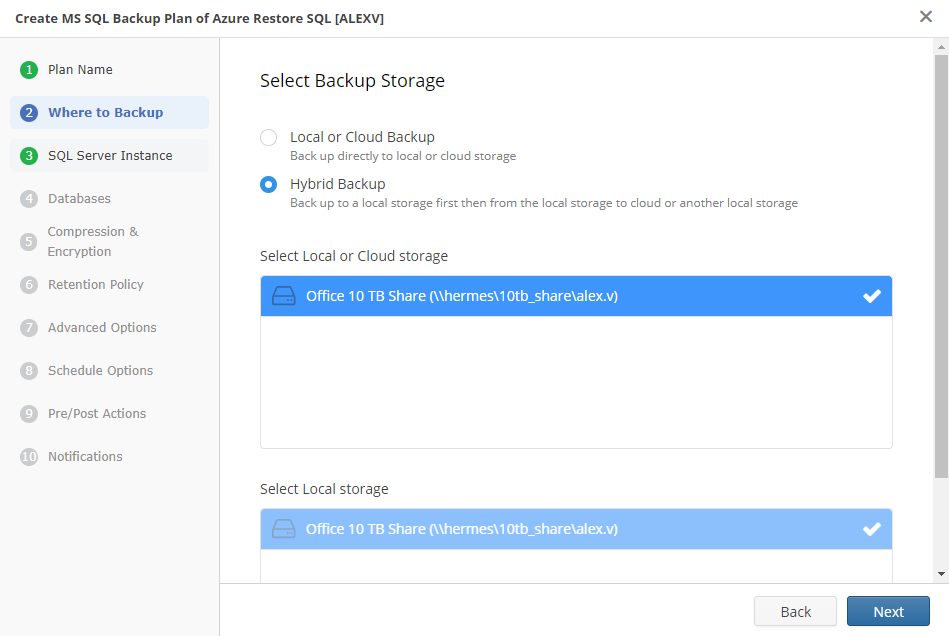Click the white checkmark on selected cloud storage

pos(871,295)
